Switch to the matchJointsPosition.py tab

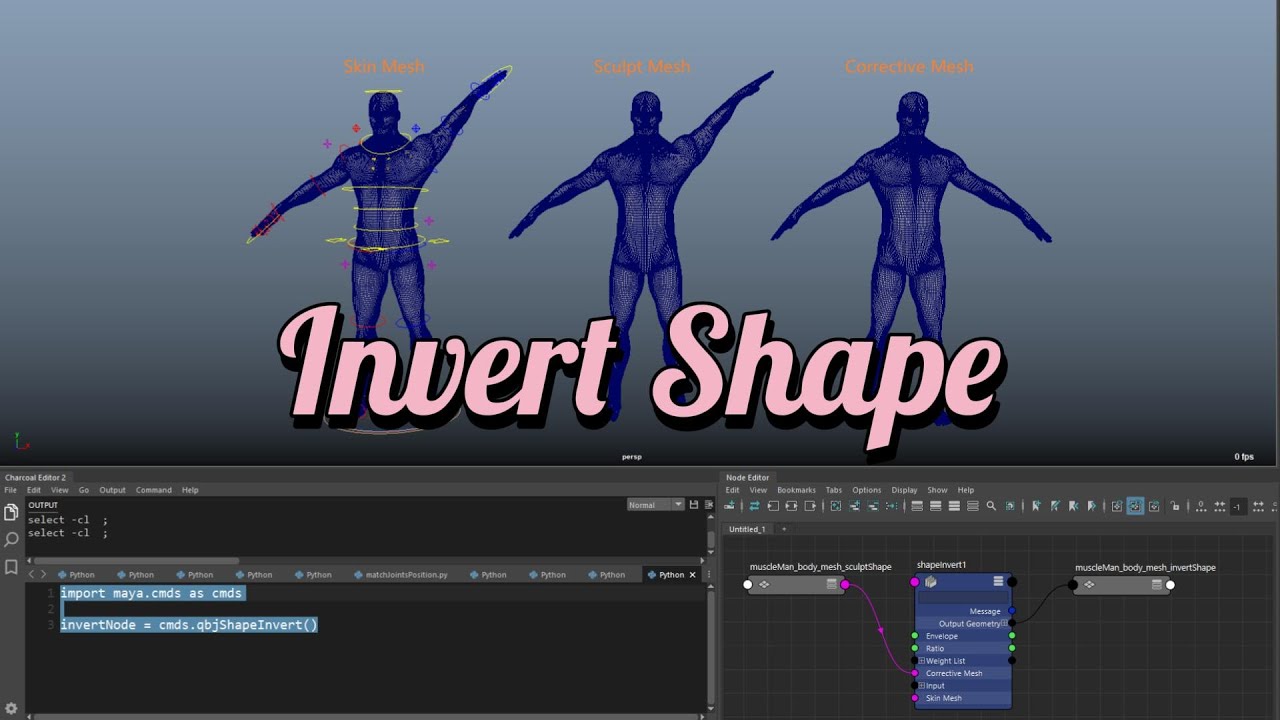pyautogui.click(x=400, y=575)
